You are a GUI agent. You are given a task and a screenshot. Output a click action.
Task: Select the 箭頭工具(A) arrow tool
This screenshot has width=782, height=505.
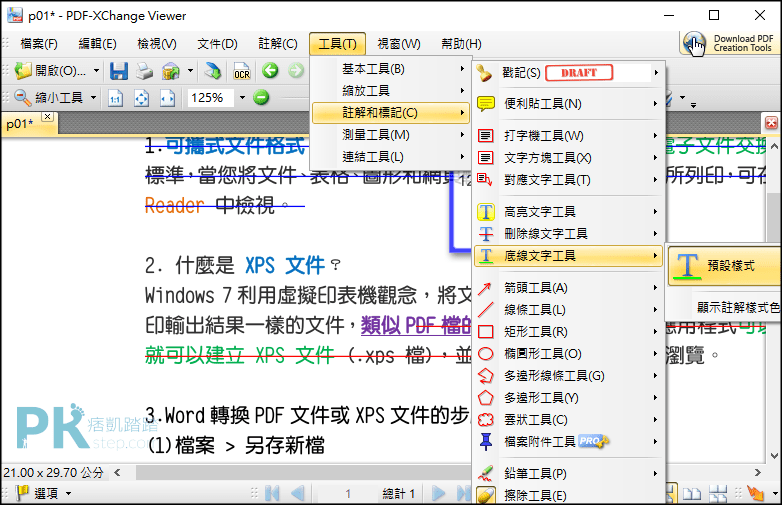click(x=569, y=288)
